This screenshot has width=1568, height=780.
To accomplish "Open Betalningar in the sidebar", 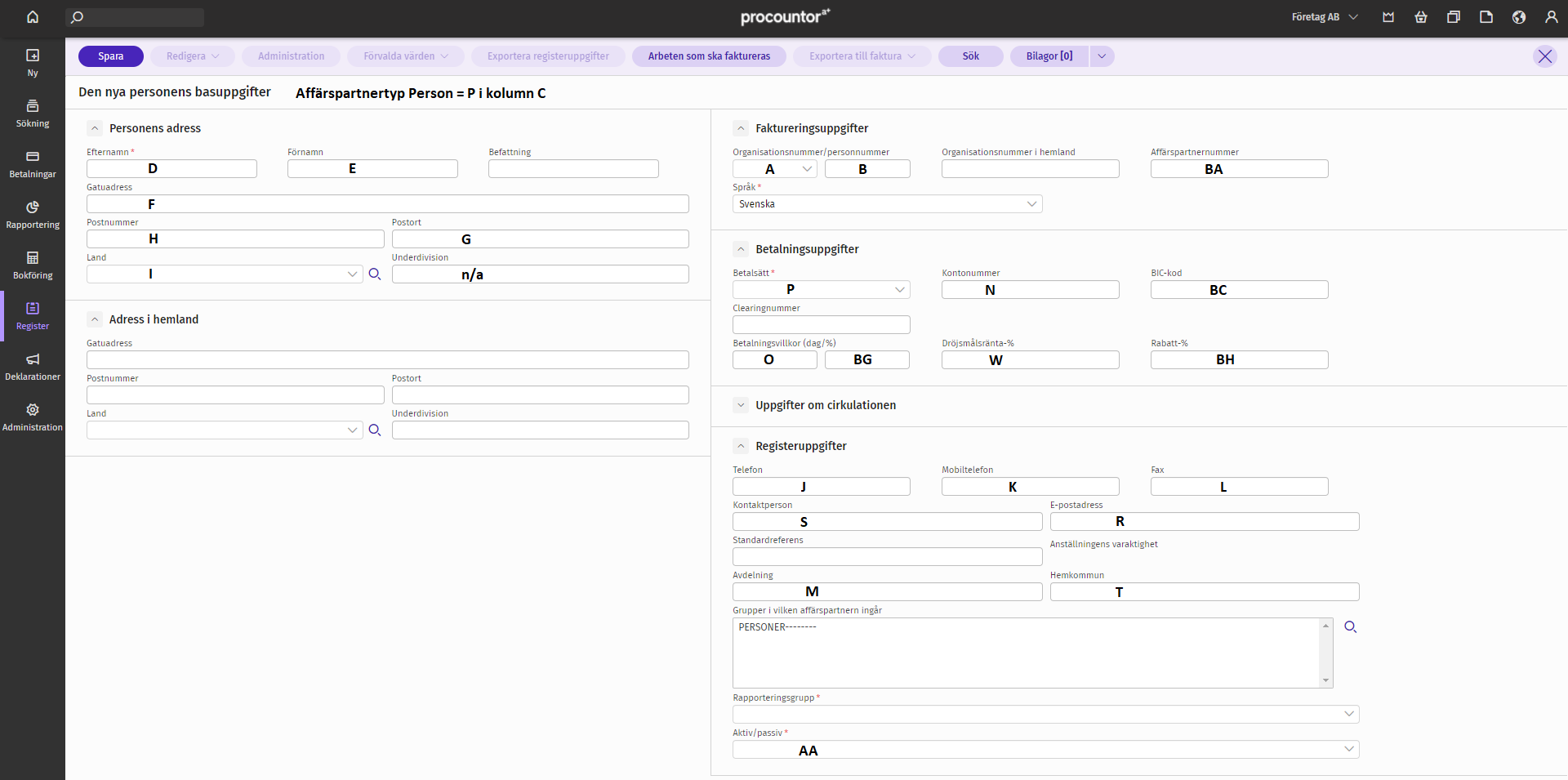I will [x=33, y=163].
